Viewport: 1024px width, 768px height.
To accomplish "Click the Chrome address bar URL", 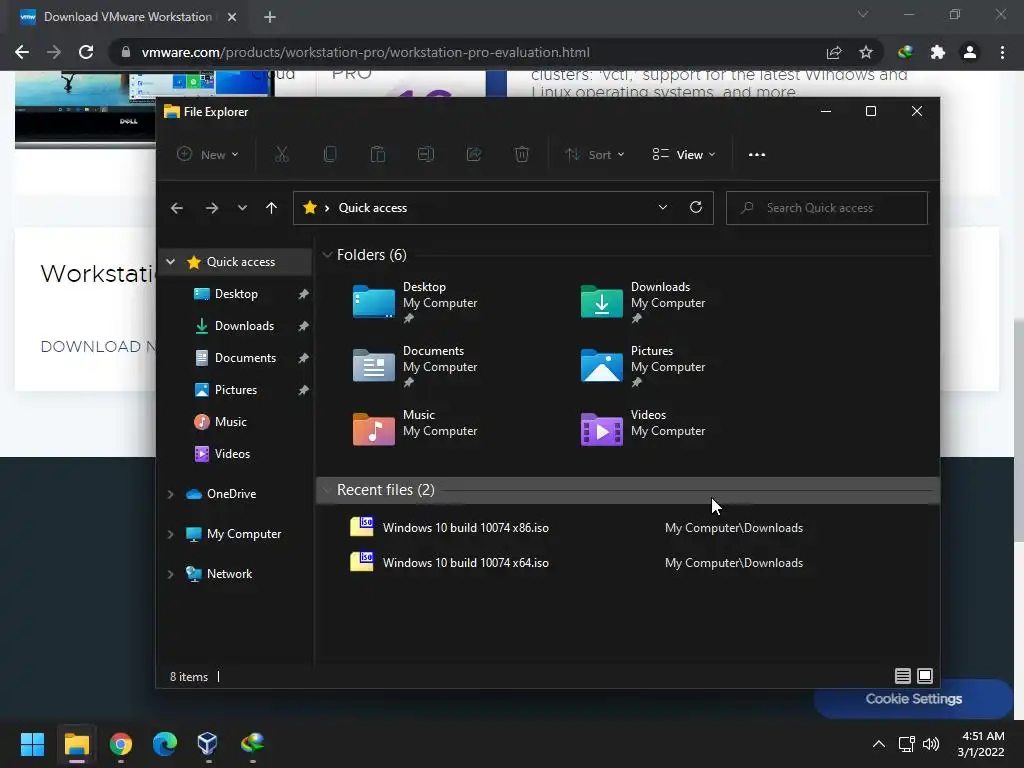I will coord(365,52).
